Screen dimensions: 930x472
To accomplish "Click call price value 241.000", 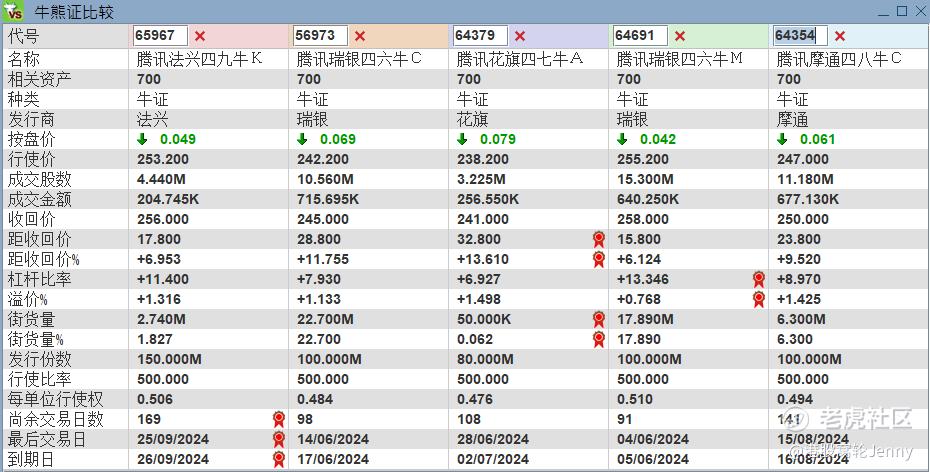I will (x=483, y=219).
